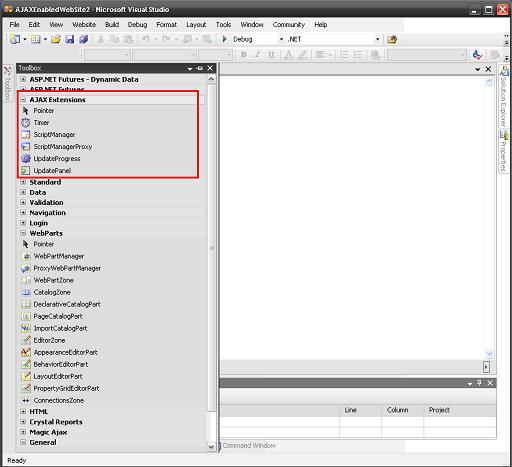This screenshot has width=512, height=467.
Task: Close the Toolbox panel
Action: (210, 68)
